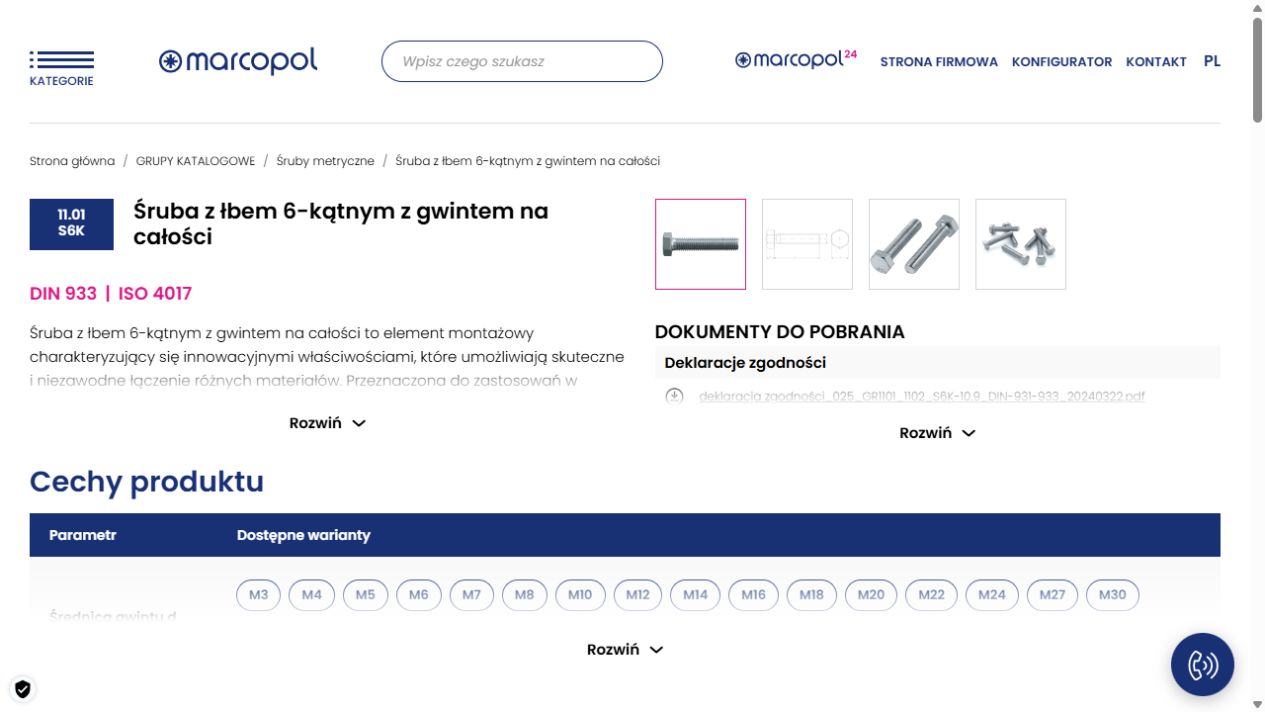Open the marcopol24 shop logo link

pos(796,60)
